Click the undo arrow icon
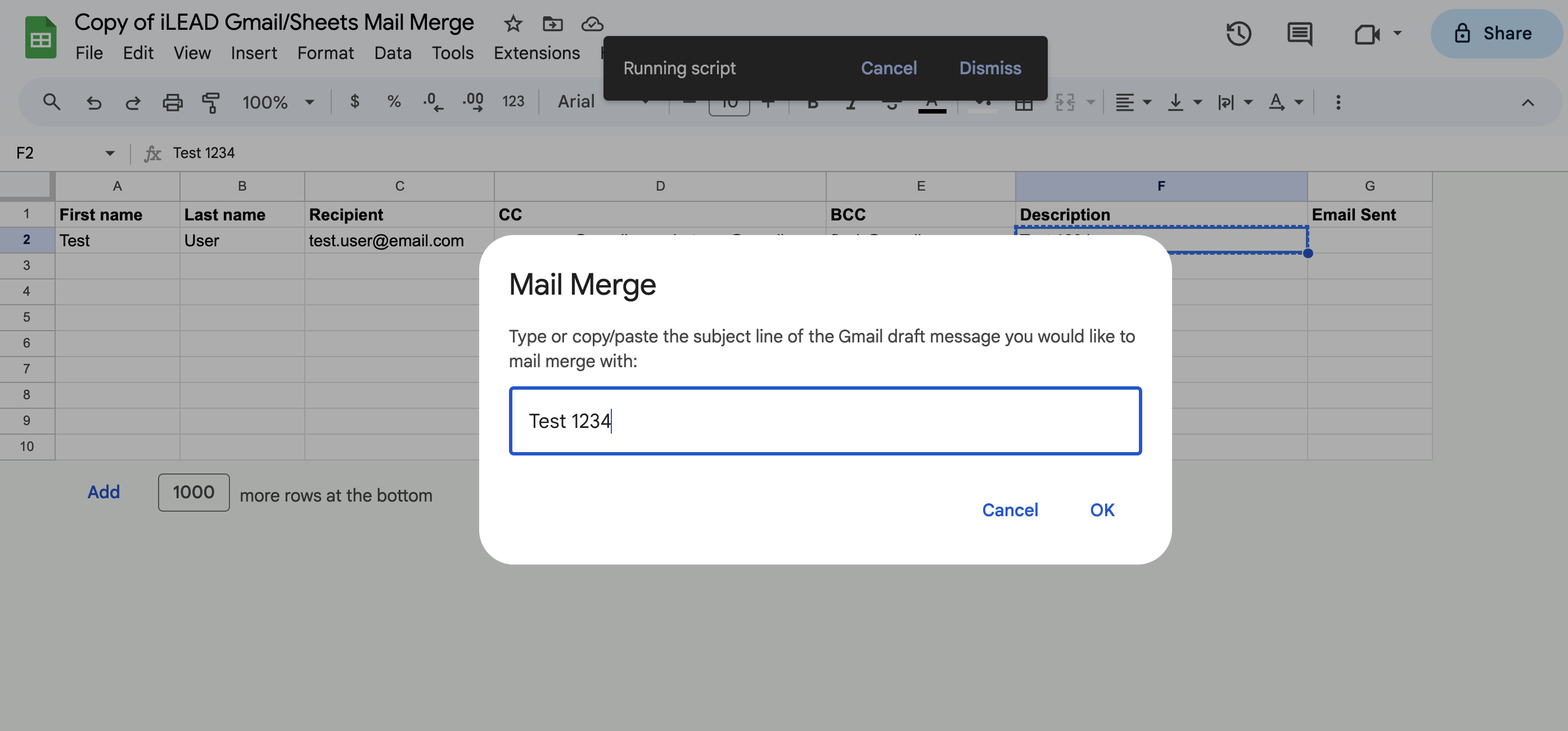 click(x=94, y=102)
